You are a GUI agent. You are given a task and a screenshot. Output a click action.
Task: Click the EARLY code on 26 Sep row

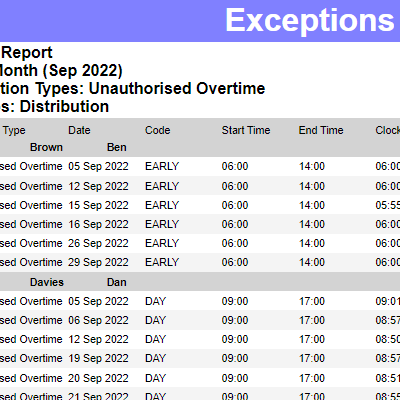162,243
